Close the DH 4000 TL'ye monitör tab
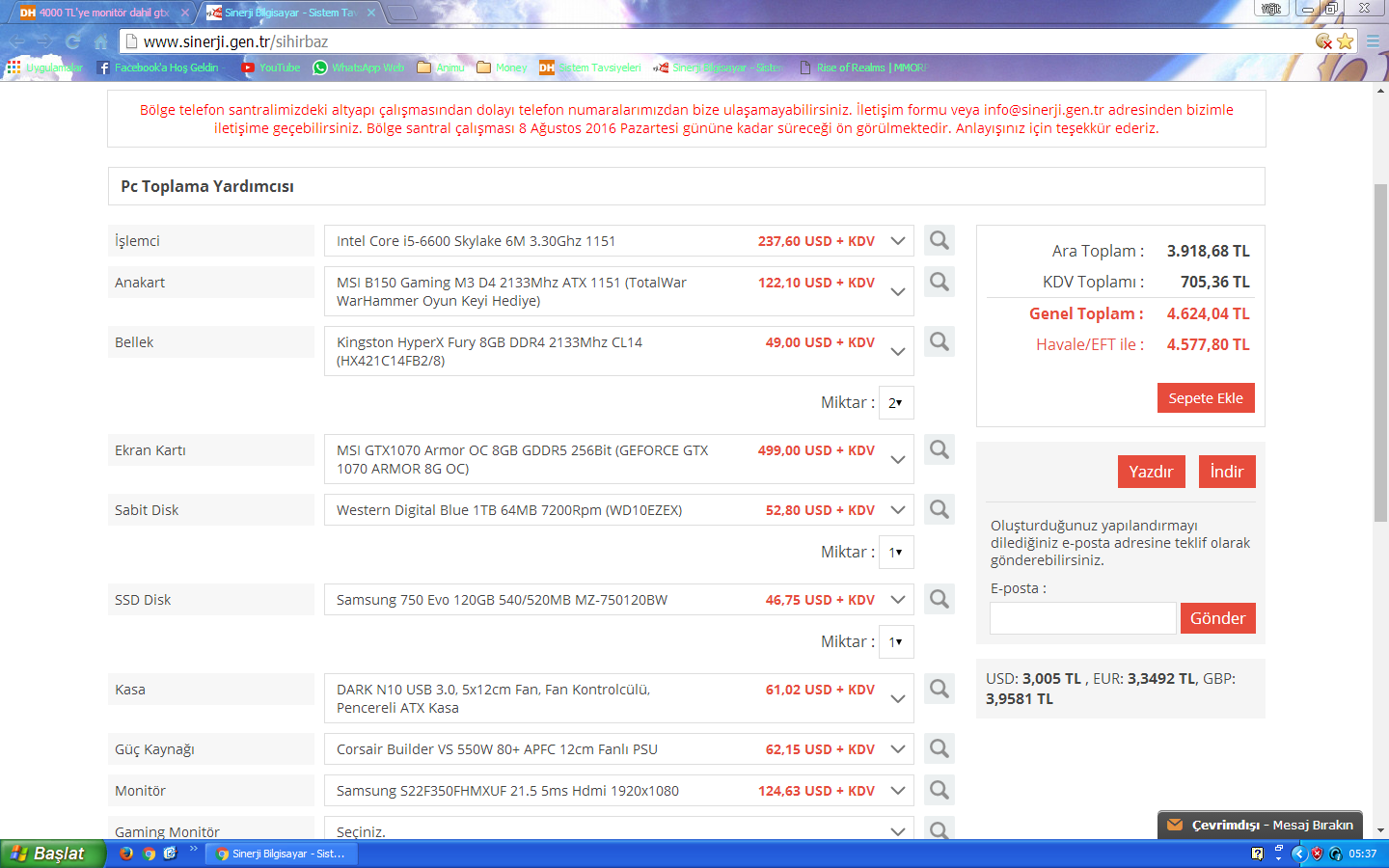 pyautogui.click(x=185, y=13)
